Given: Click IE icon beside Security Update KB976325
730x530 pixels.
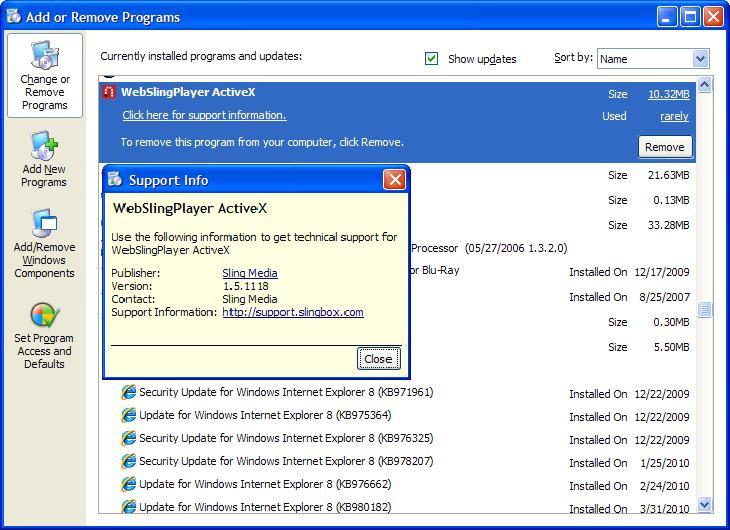Looking at the screenshot, I should (128, 438).
